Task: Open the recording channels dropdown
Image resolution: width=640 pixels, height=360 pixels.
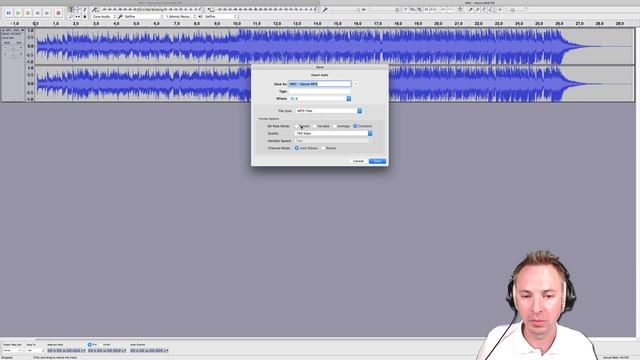Action: [181, 17]
